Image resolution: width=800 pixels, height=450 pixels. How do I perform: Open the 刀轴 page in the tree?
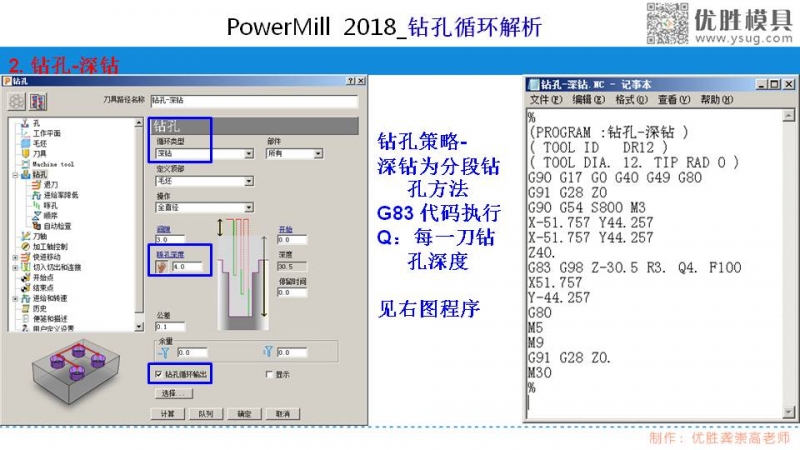pyautogui.click(x=40, y=236)
